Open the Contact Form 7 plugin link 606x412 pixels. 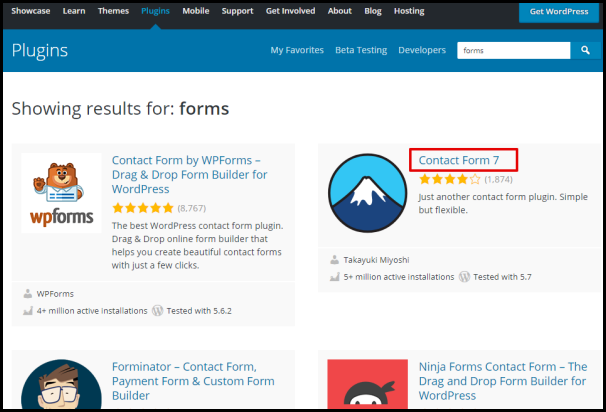tap(459, 160)
